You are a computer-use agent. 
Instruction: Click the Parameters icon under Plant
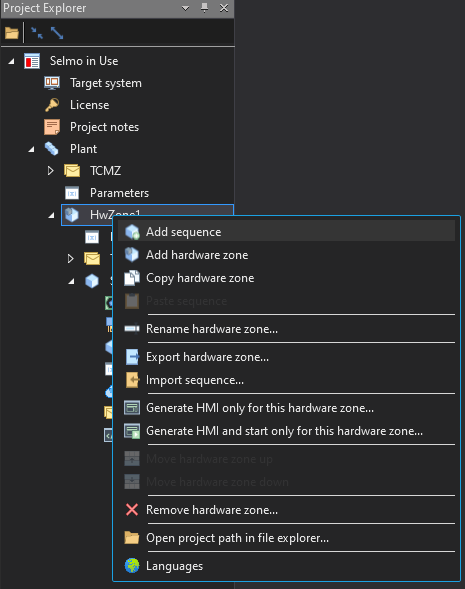pos(72,193)
